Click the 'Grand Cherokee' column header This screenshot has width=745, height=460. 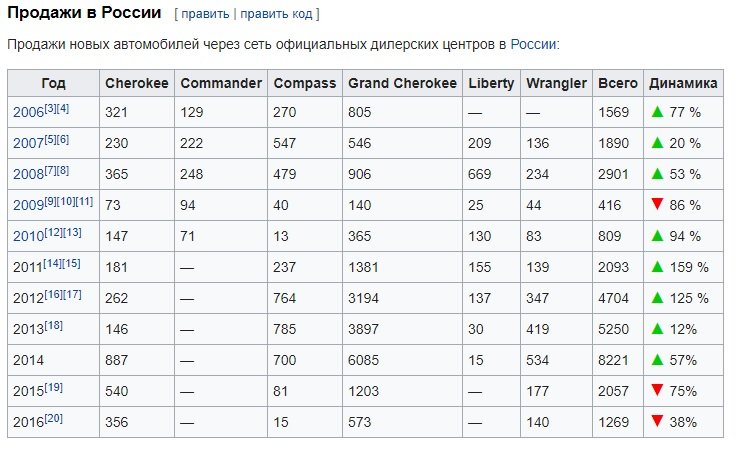click(x=402, y=83)
